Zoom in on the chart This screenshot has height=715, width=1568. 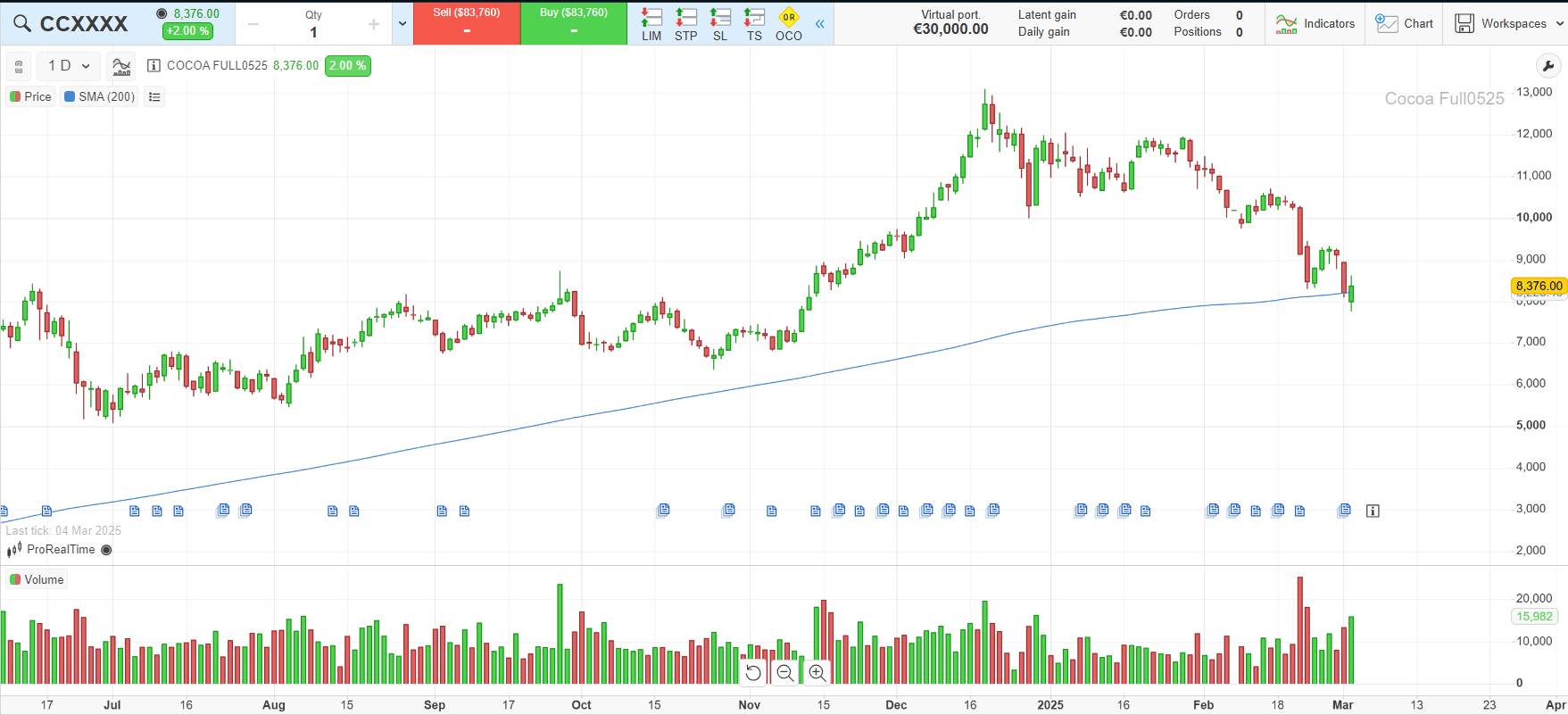[817, 673]
